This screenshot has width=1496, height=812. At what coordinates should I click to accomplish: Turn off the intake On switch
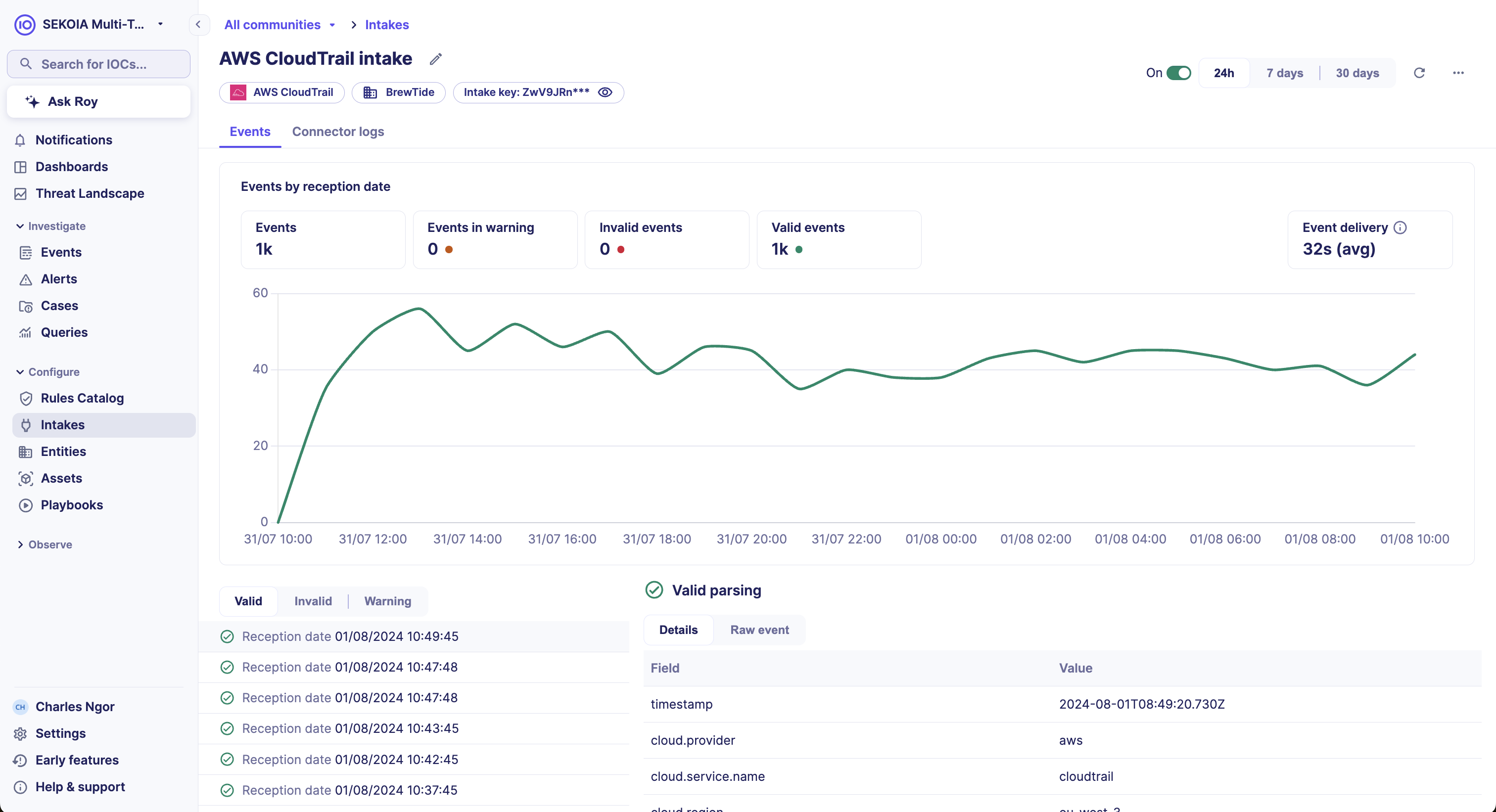(1178, 73)
